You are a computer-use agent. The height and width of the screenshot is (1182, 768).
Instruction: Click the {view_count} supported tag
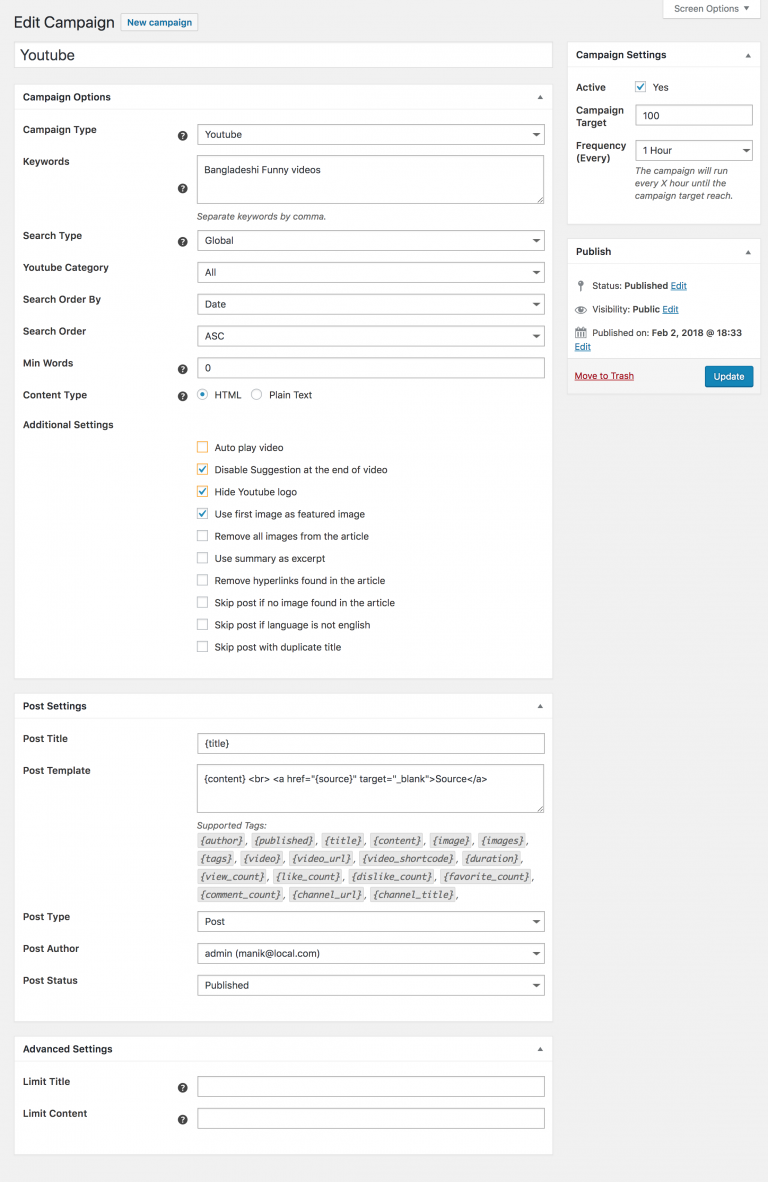232,877
